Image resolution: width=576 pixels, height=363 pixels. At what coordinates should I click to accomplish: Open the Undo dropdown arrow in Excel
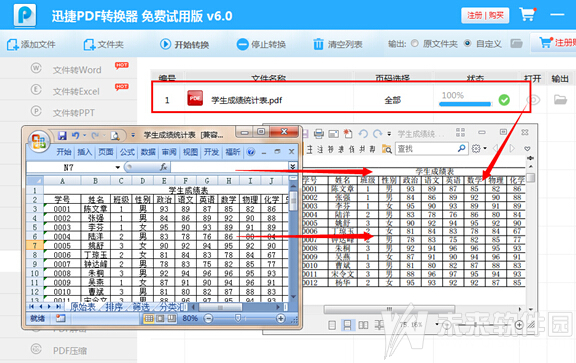tap(84, 136)
